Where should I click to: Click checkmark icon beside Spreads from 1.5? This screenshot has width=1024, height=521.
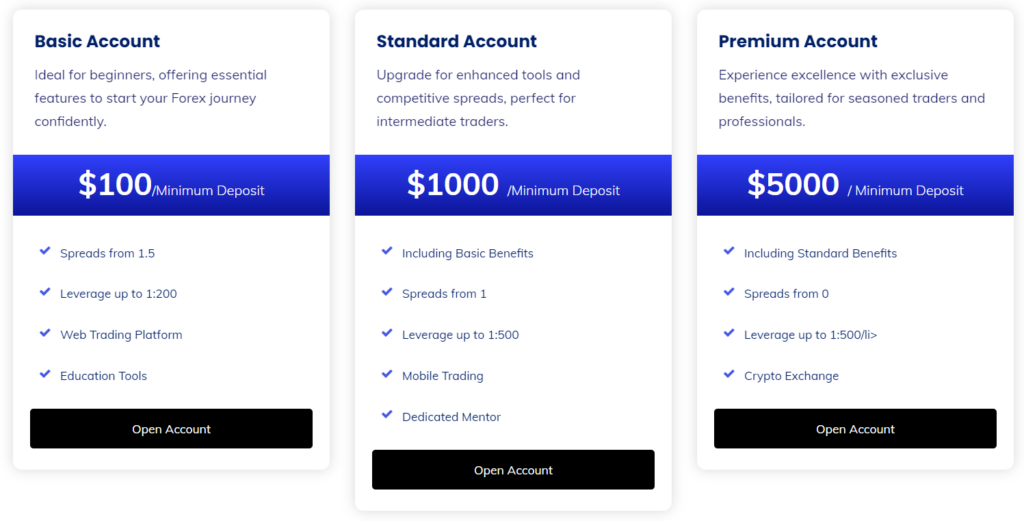point(45,252)
